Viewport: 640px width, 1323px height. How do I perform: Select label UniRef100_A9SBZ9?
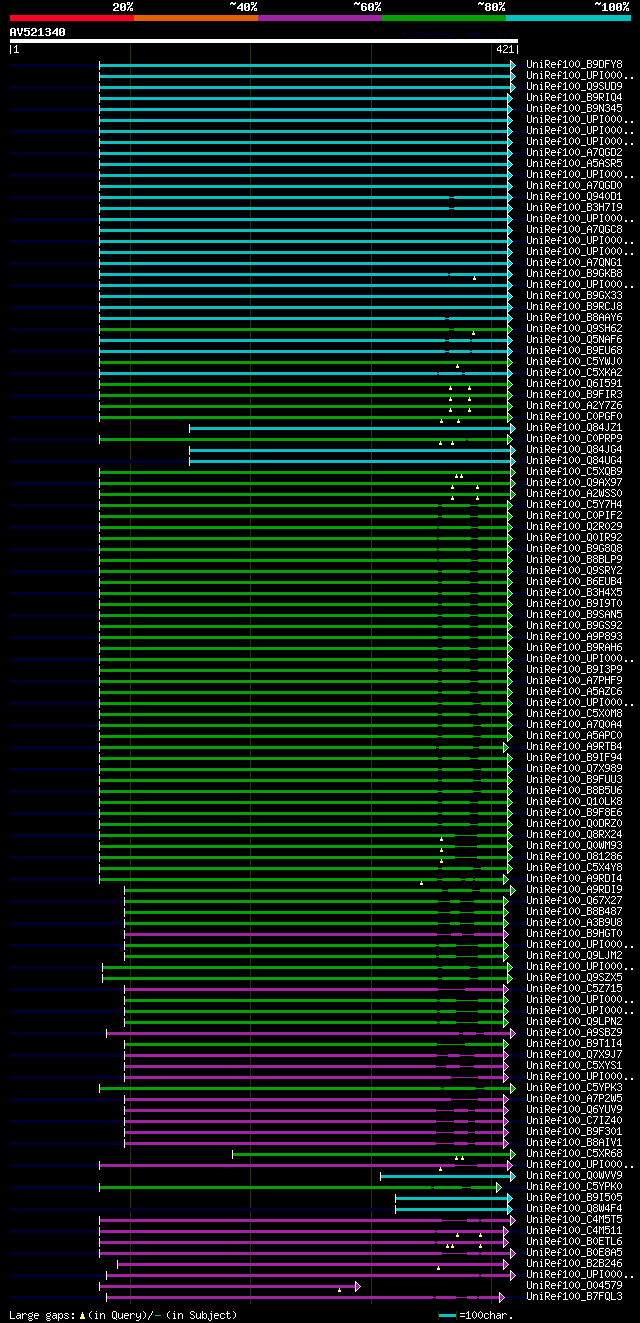coord(574,1033)
